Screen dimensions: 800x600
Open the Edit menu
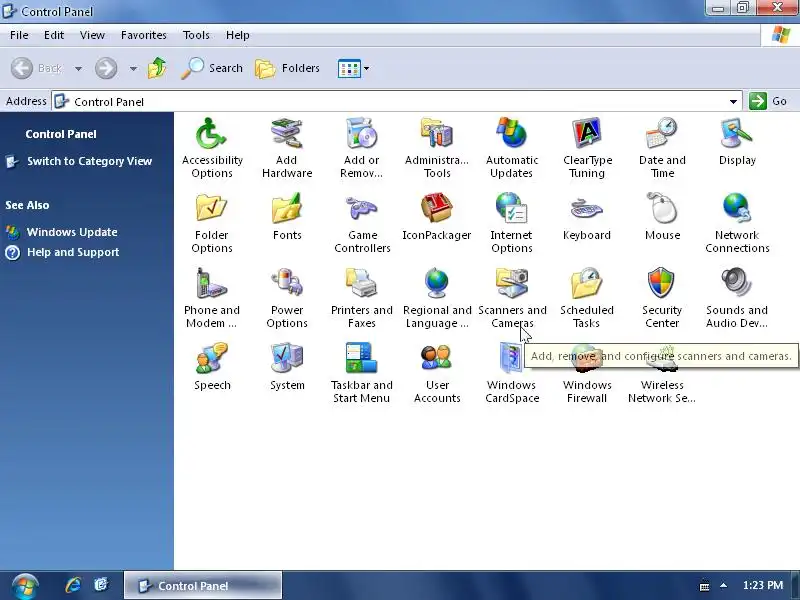pyautogui.click(x=54, y=35)
